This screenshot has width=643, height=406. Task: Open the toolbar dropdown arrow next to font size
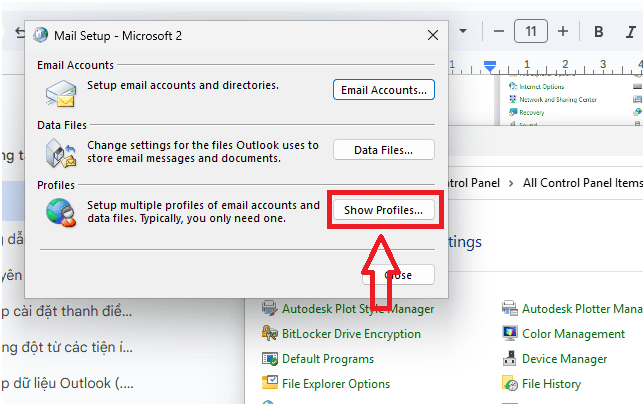463,31
